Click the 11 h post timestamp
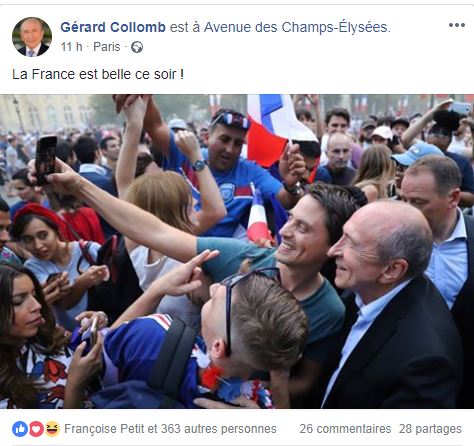This screenshot has width=474, height=446. (71, 47)
